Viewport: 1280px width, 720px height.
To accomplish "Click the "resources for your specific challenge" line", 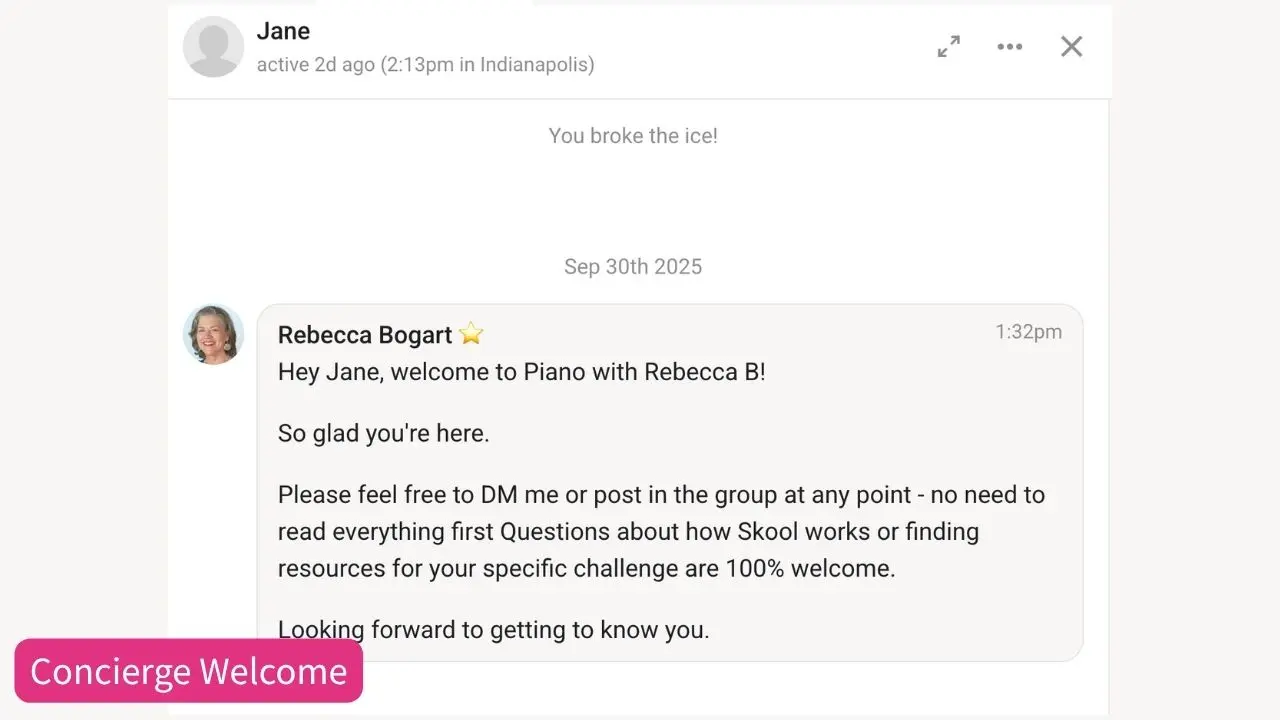I will point(586,568).
